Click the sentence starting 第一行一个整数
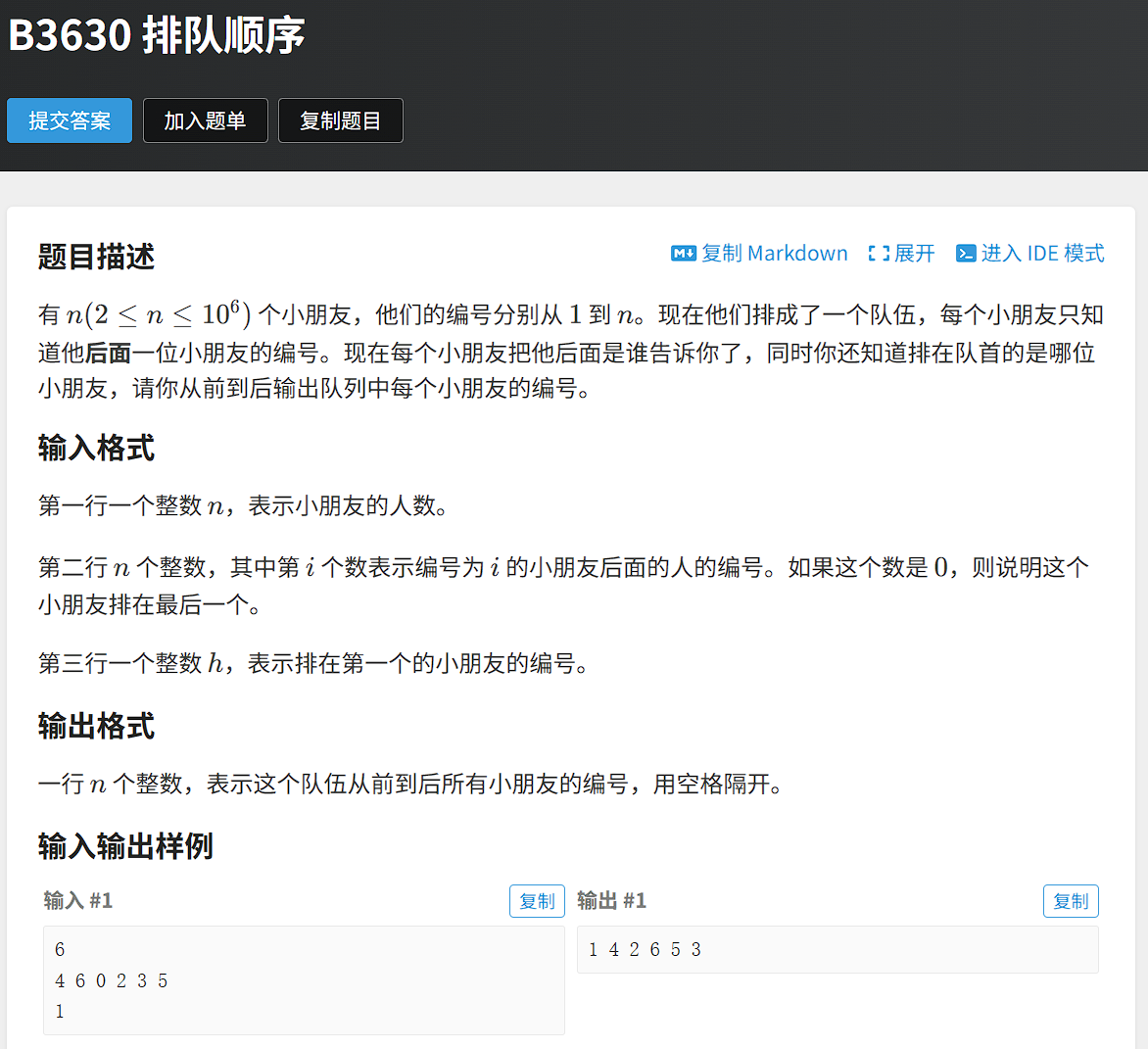 point(243,505)
